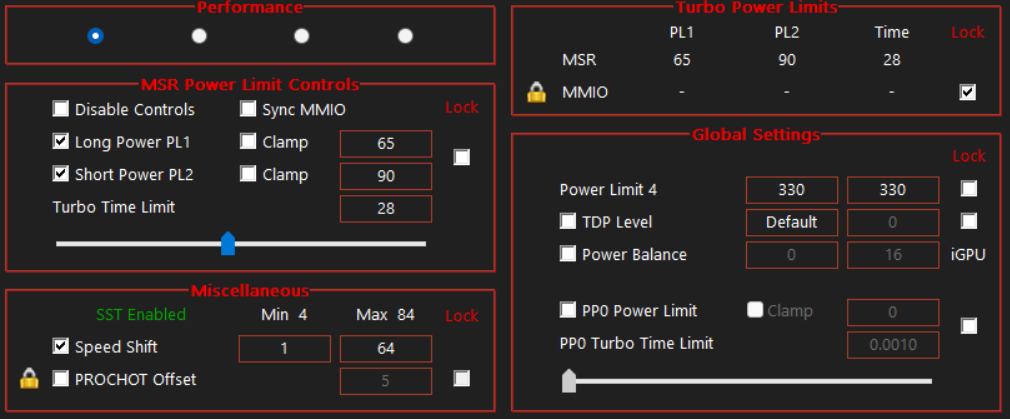Uncheck the MMIO Lock checkbox in Turbo Power Limits
The image size is (1010, 419).
pyautogui.click(x=967, y=93)
